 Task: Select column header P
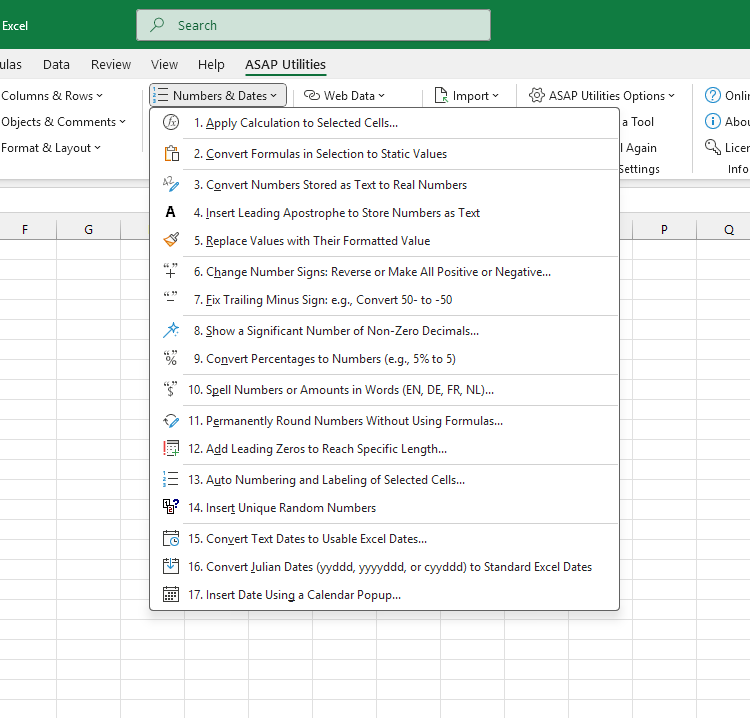click(x=664, y=230)
